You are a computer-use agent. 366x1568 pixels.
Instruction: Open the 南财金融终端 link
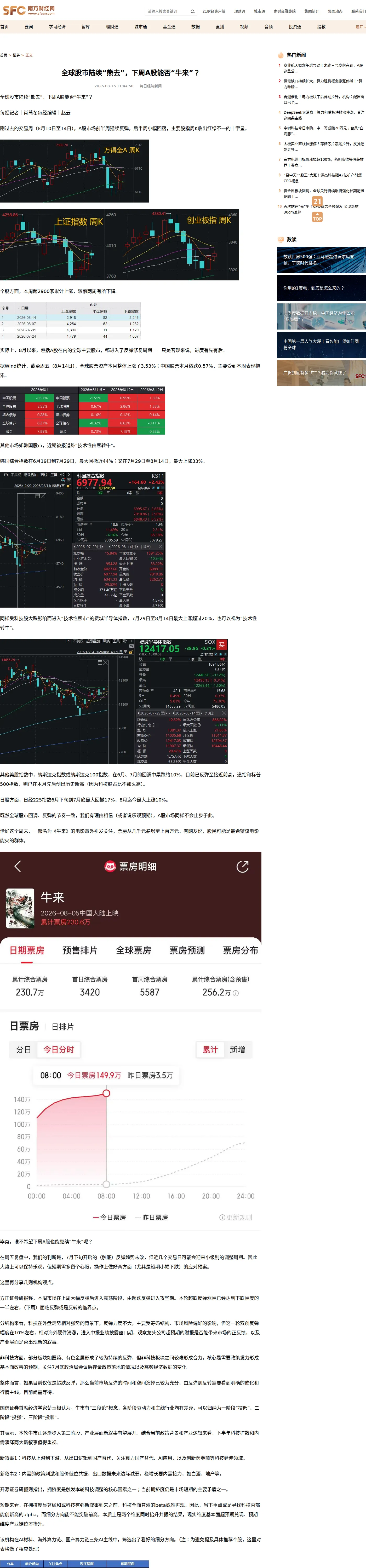284,11
